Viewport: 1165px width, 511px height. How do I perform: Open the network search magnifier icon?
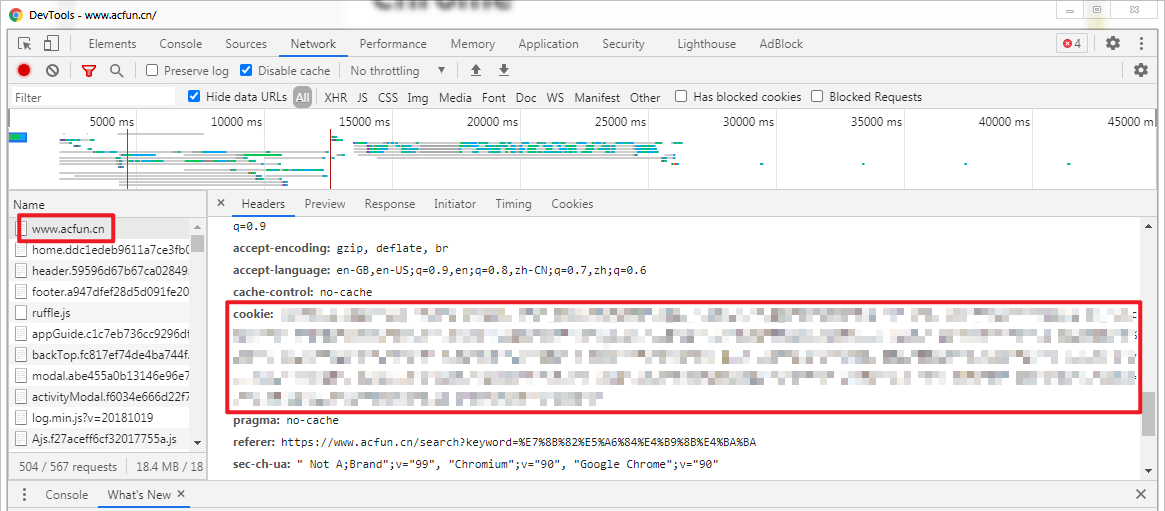[116, 71]
